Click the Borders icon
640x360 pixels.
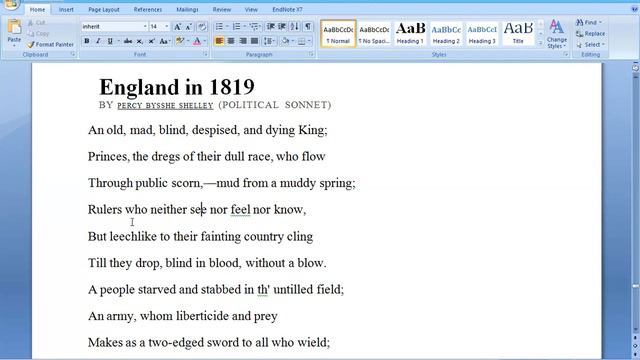[x=302, y=41]
